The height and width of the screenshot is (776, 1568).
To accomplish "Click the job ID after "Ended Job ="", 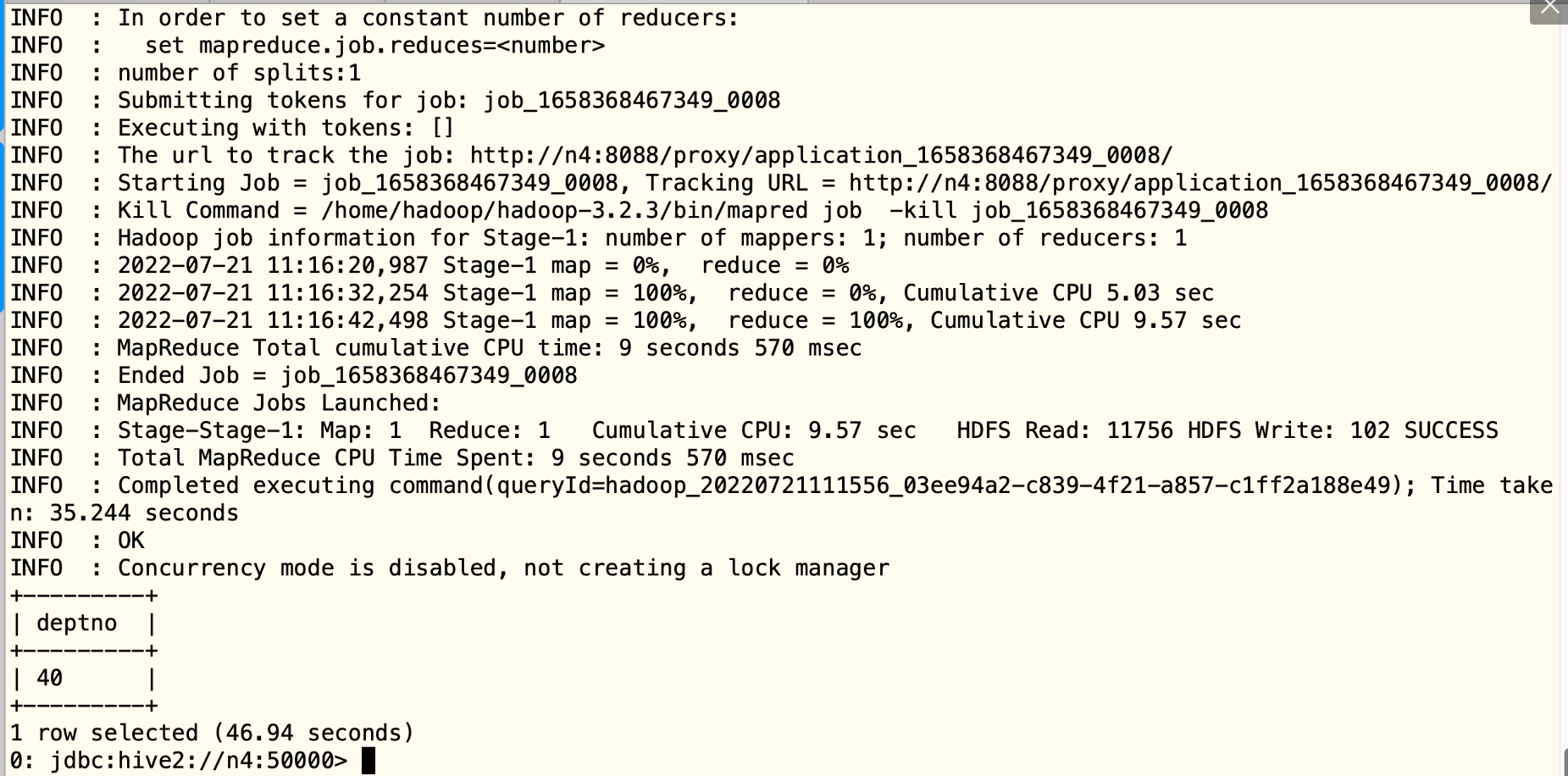I will point(429,375).
